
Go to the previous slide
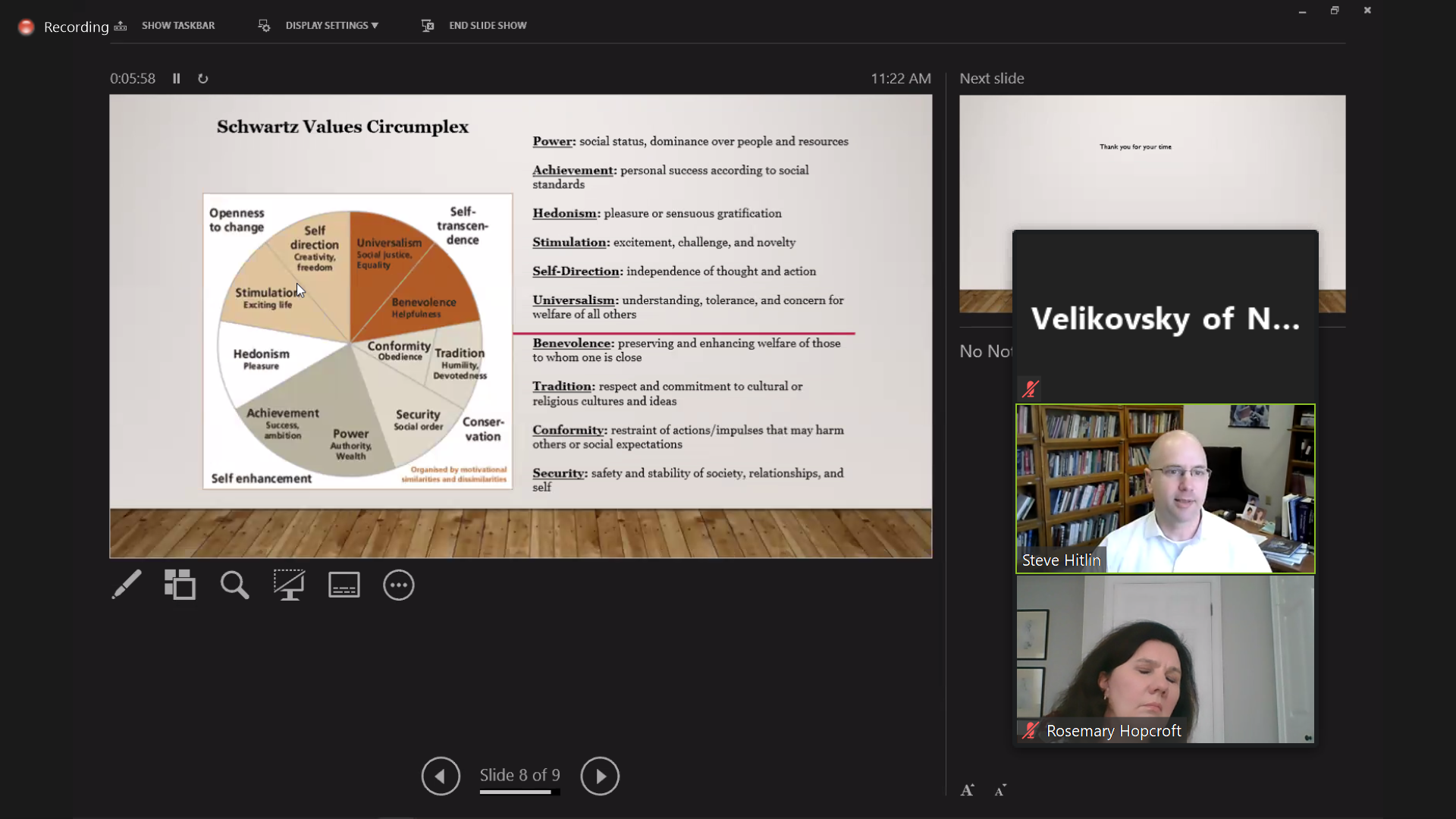click(441, 776)
